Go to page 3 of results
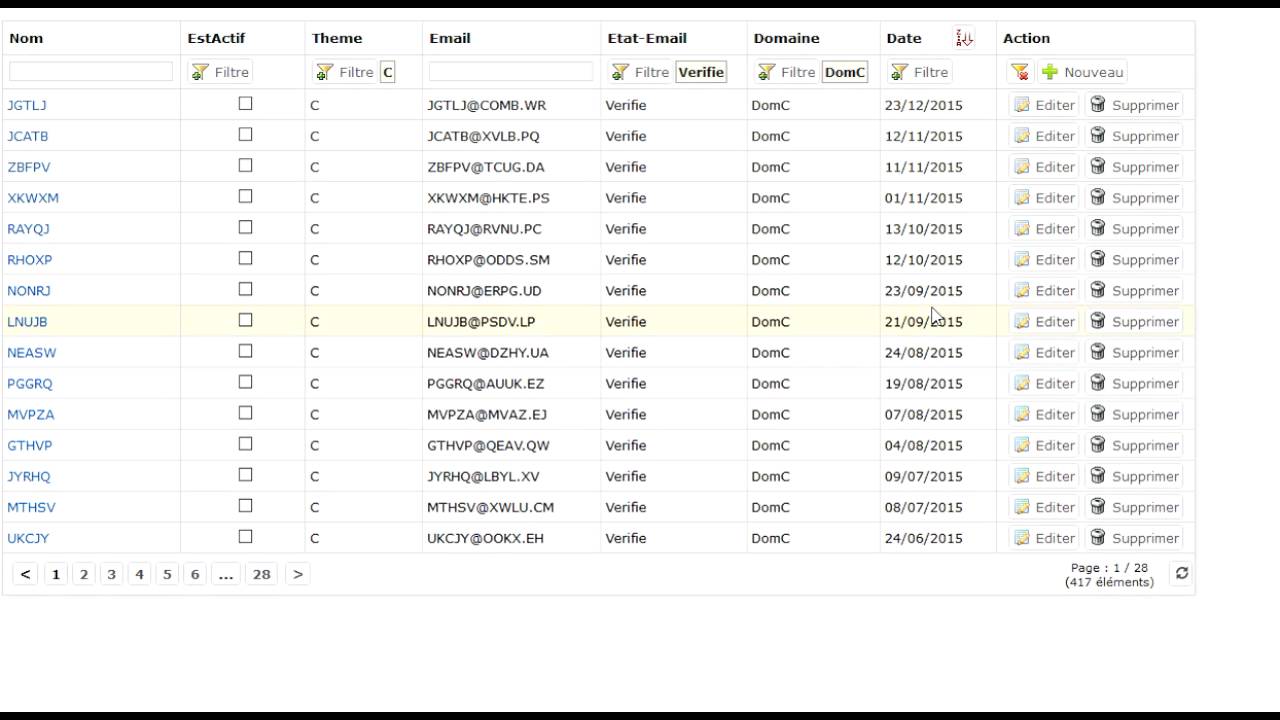 coord(111,574)
